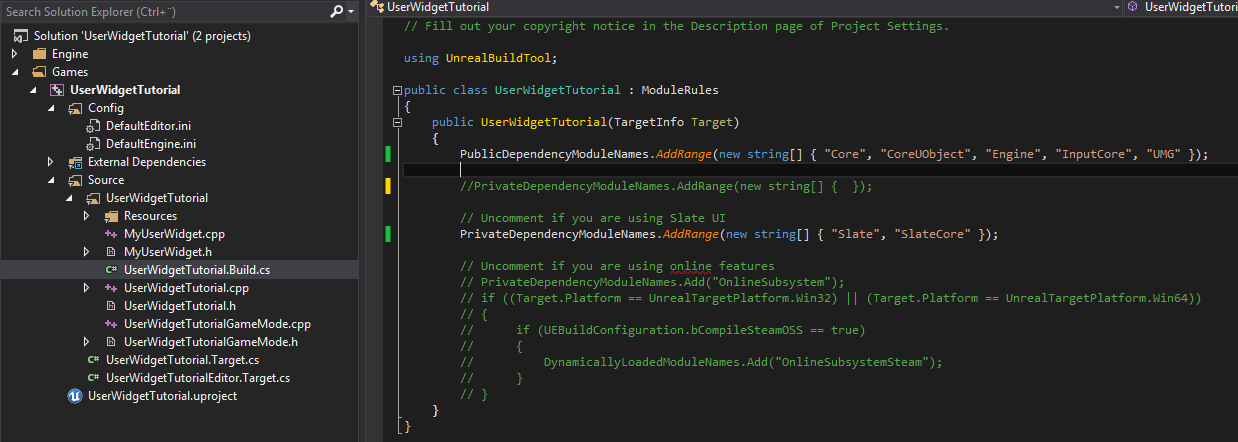Viewport: 1238px width, 442px height.
Task: Select the Resources folder label
Action: 150,216
